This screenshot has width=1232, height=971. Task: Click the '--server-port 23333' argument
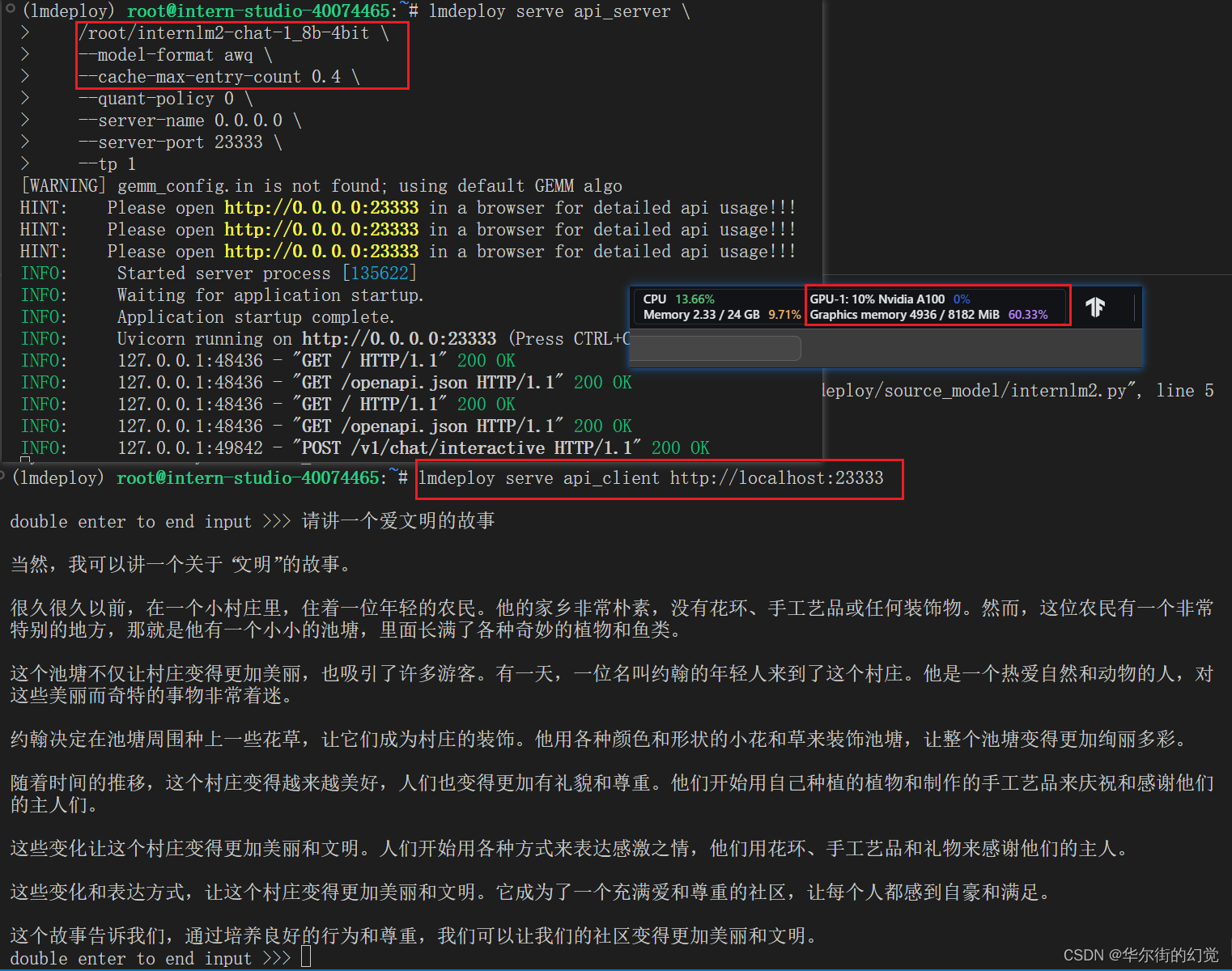click(171, 142)
